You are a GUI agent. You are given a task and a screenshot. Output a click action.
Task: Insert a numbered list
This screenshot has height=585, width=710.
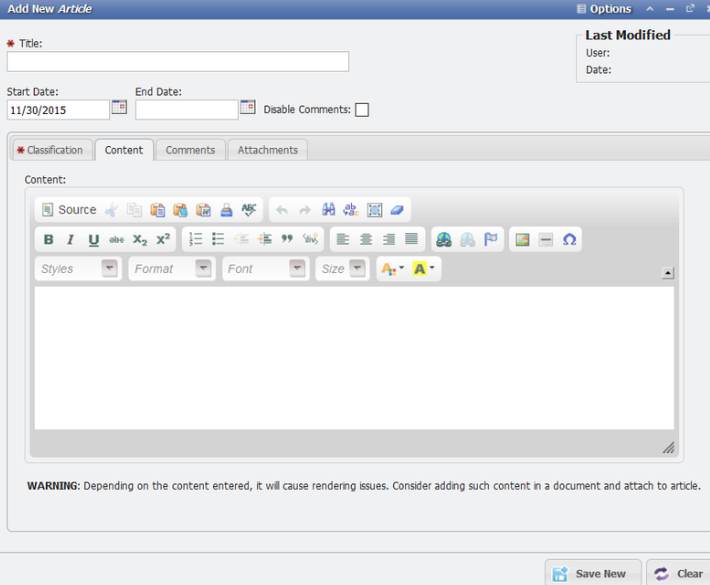[195, 240]
